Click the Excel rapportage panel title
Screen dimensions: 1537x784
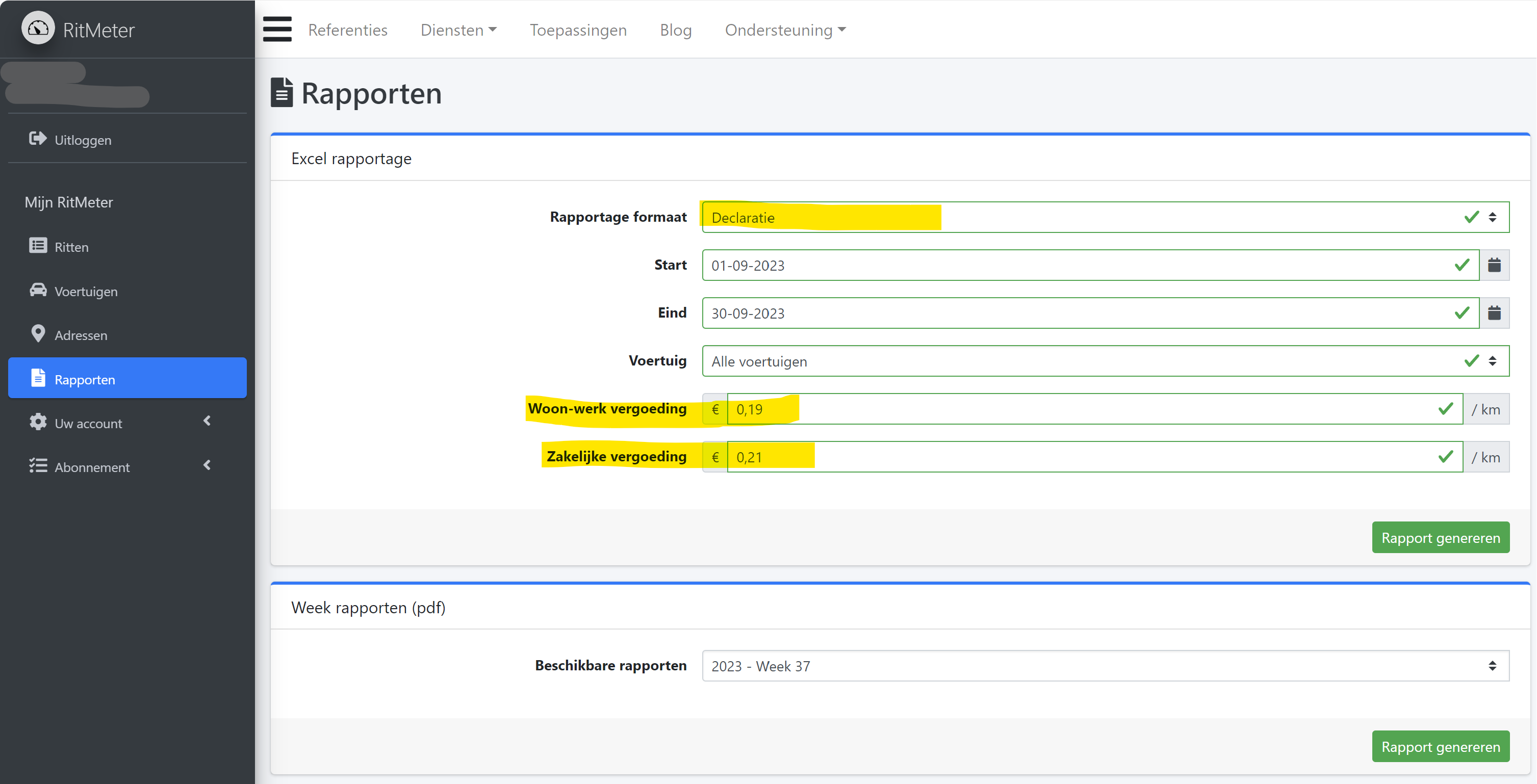coord(351,159)
